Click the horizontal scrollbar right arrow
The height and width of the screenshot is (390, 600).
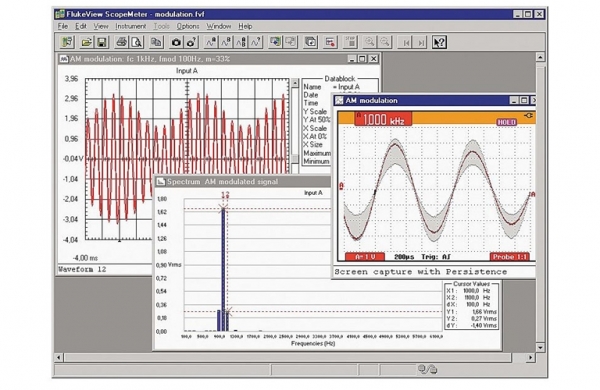[x=530, y=357]
